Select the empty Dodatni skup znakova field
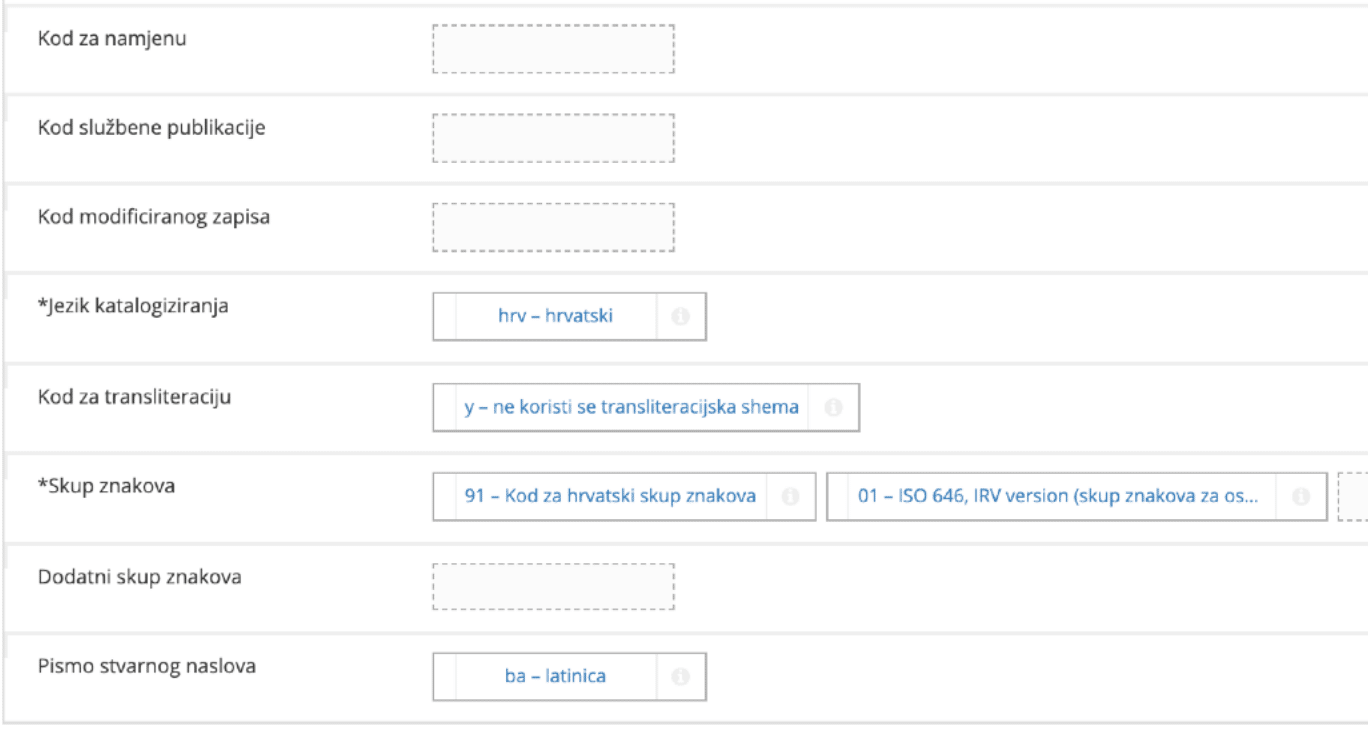Image resolution: width=1369 pixels, height=729 pixels. (553, 586)
